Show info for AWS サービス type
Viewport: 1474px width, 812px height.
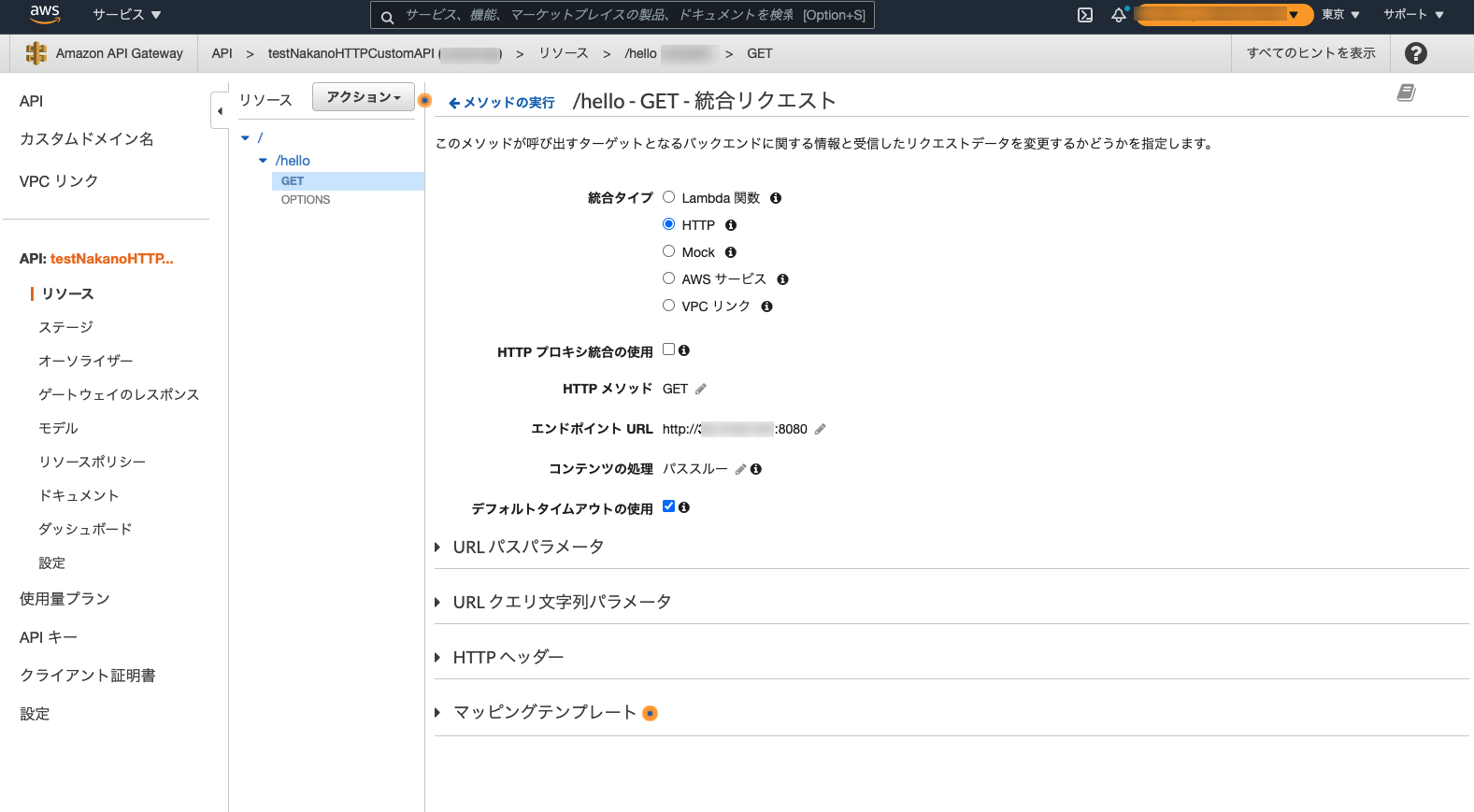782,279
